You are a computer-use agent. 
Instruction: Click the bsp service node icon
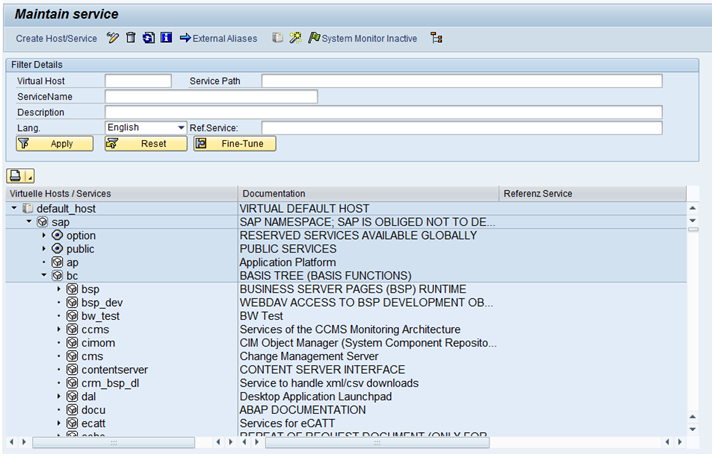[x=72, y=289]
